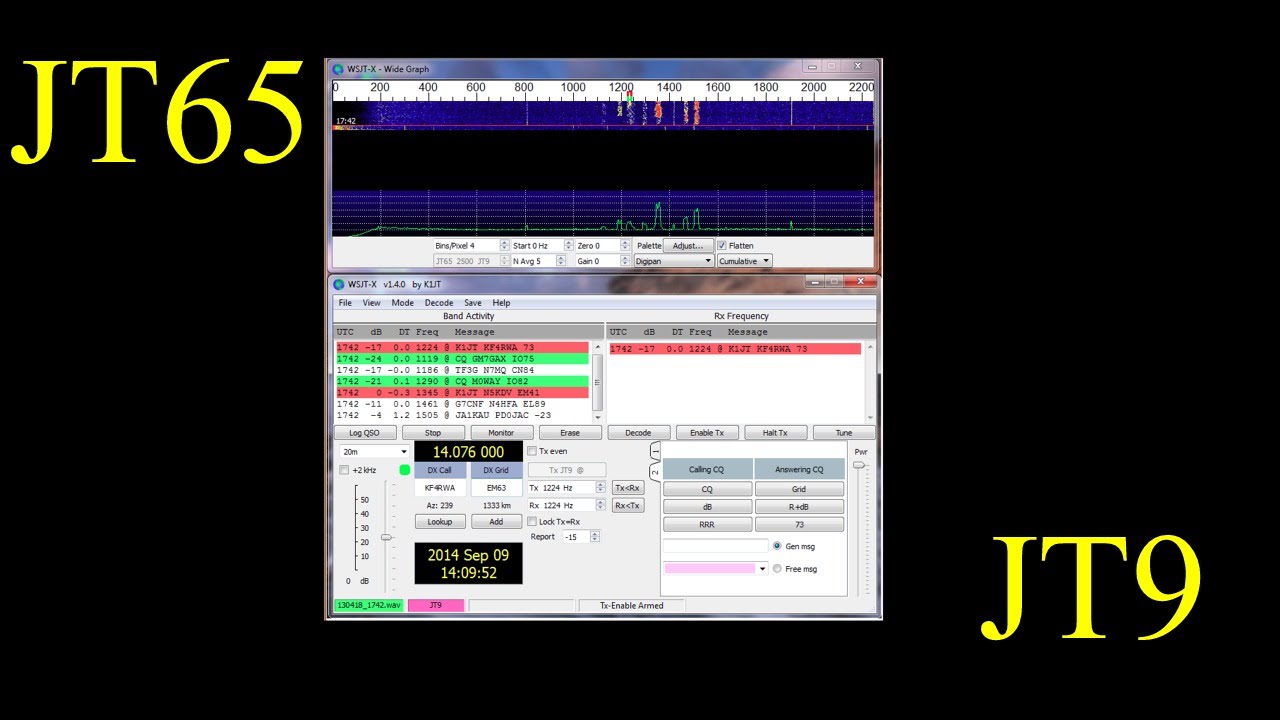Viewport: 1280px width, 720px height.
Task: Click the Tune button
Action: (x=844, y=433)
